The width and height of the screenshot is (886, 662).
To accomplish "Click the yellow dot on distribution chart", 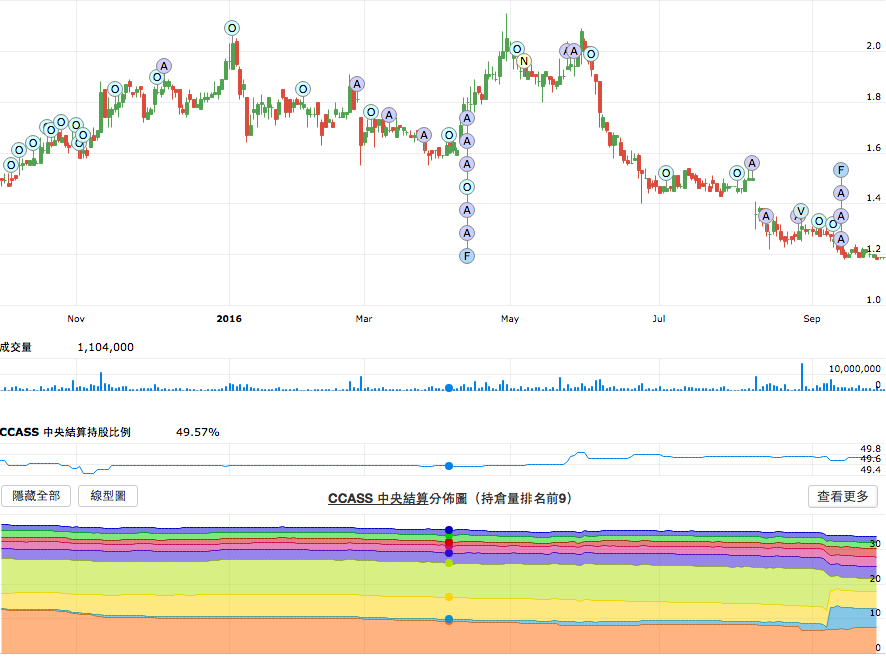I will pyautogui.click(x=449, y=597).
